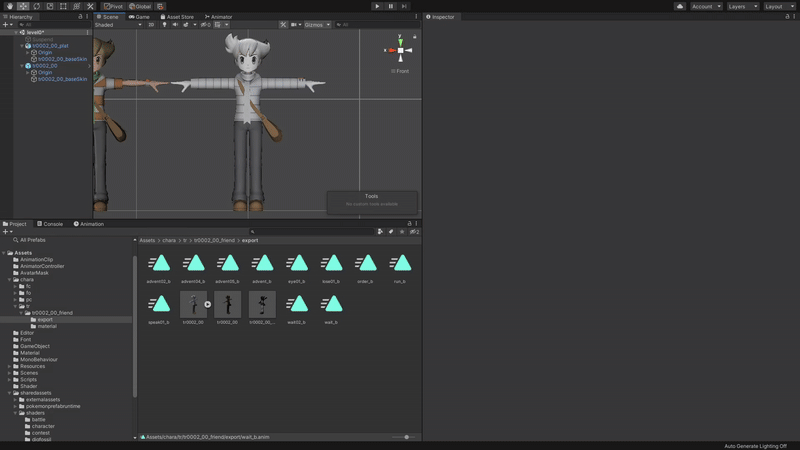Open the Layers dropdown

coord(741,6)
